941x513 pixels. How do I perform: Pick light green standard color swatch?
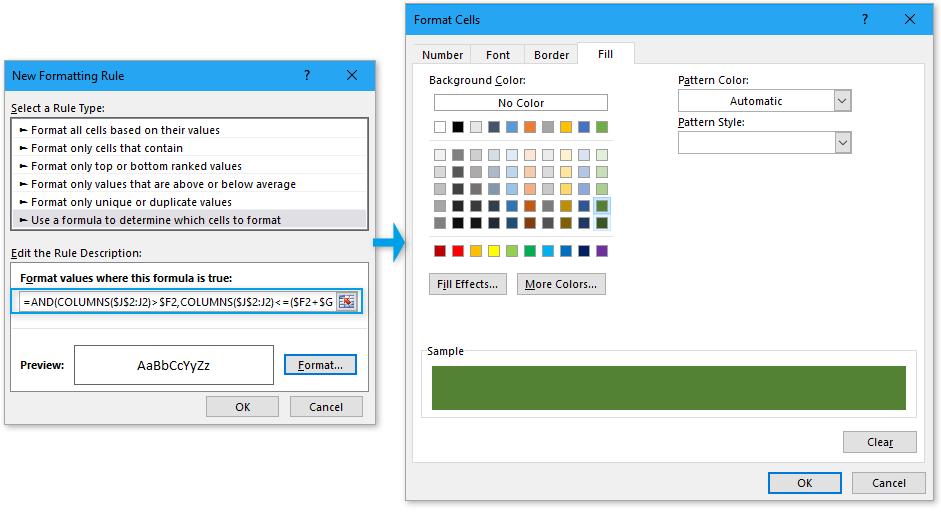click(x=512, y=251)
